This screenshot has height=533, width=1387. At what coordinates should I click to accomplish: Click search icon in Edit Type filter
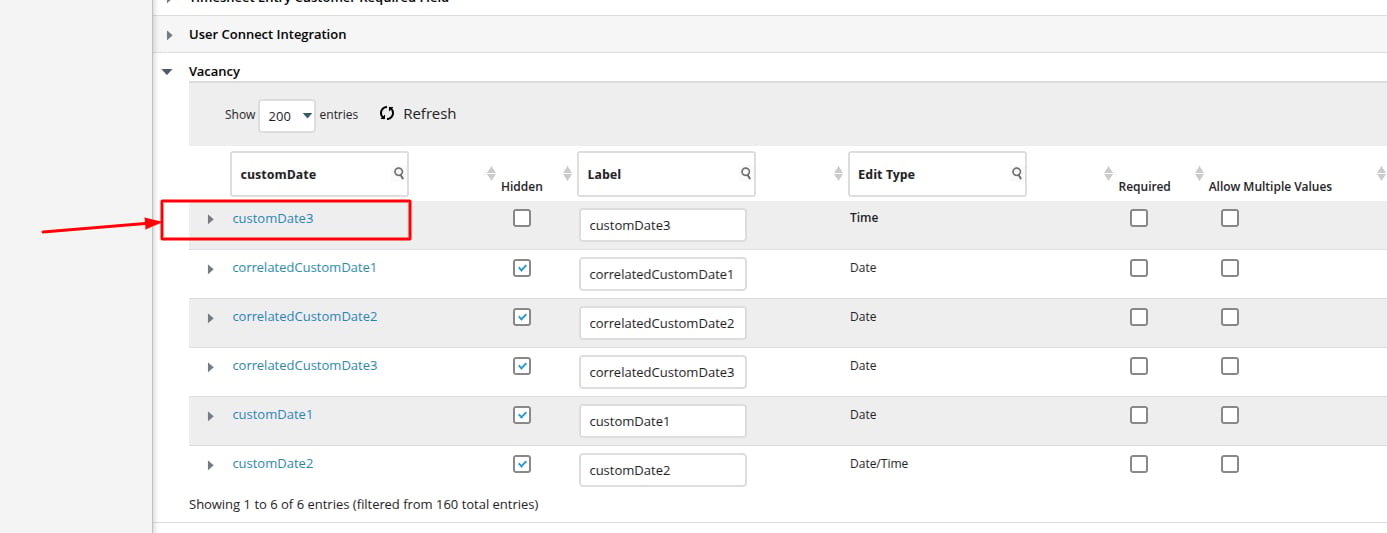(x=1017, y=173)
